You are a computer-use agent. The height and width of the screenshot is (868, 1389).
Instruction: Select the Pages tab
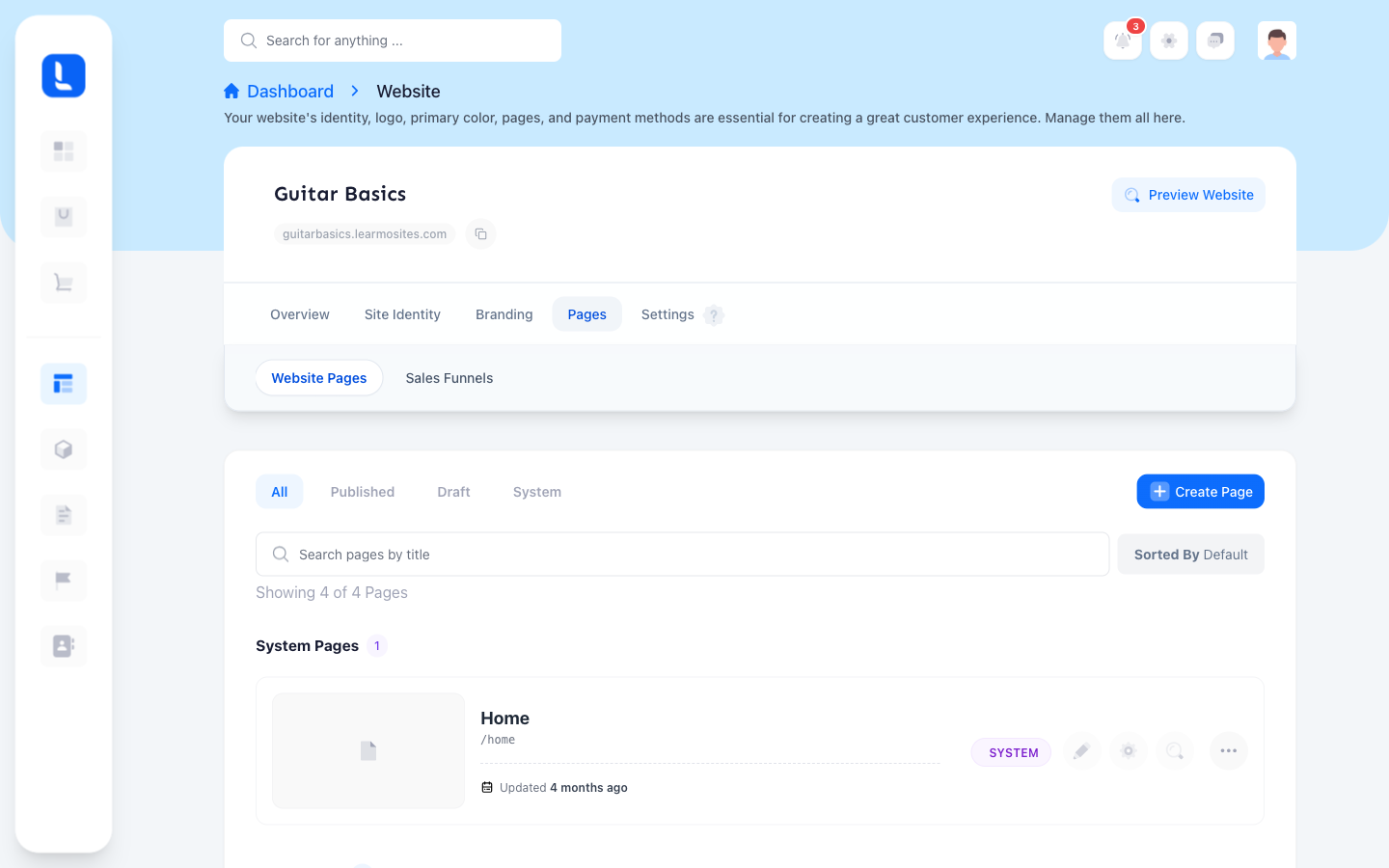(587, 314)
